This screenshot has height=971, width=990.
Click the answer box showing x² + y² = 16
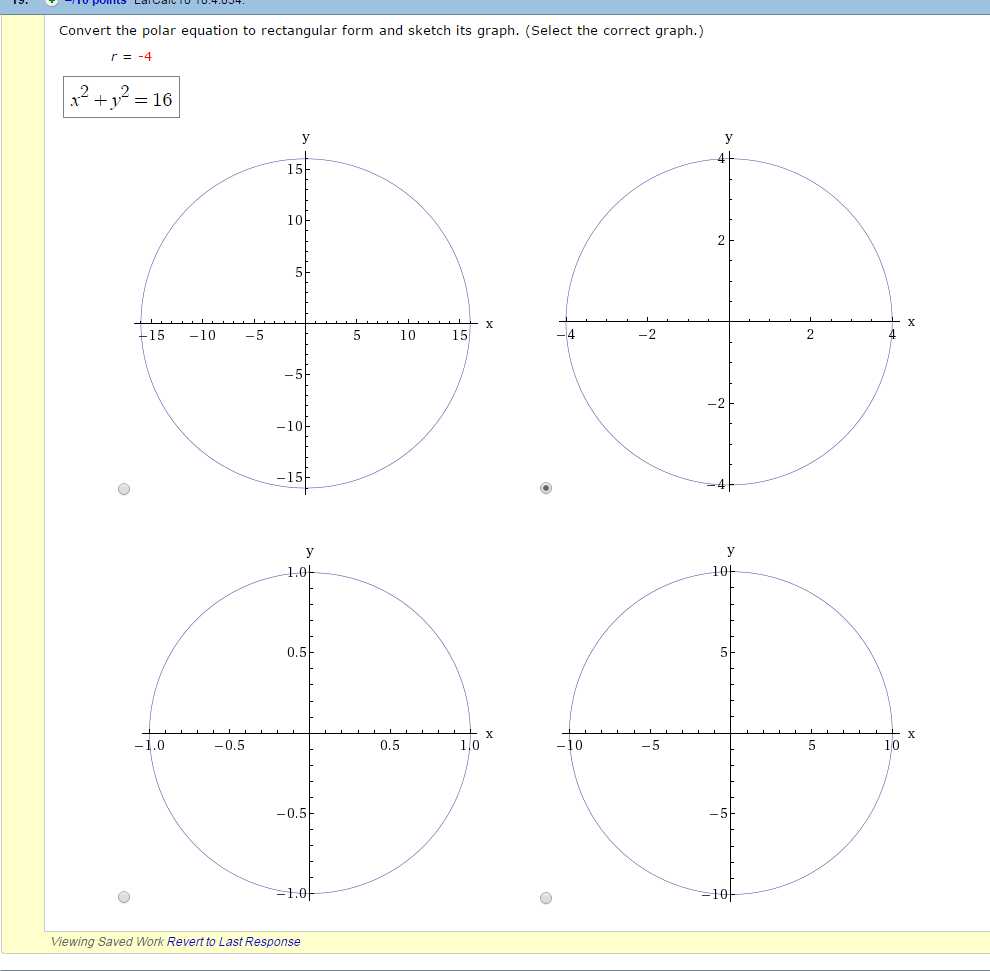120,98
